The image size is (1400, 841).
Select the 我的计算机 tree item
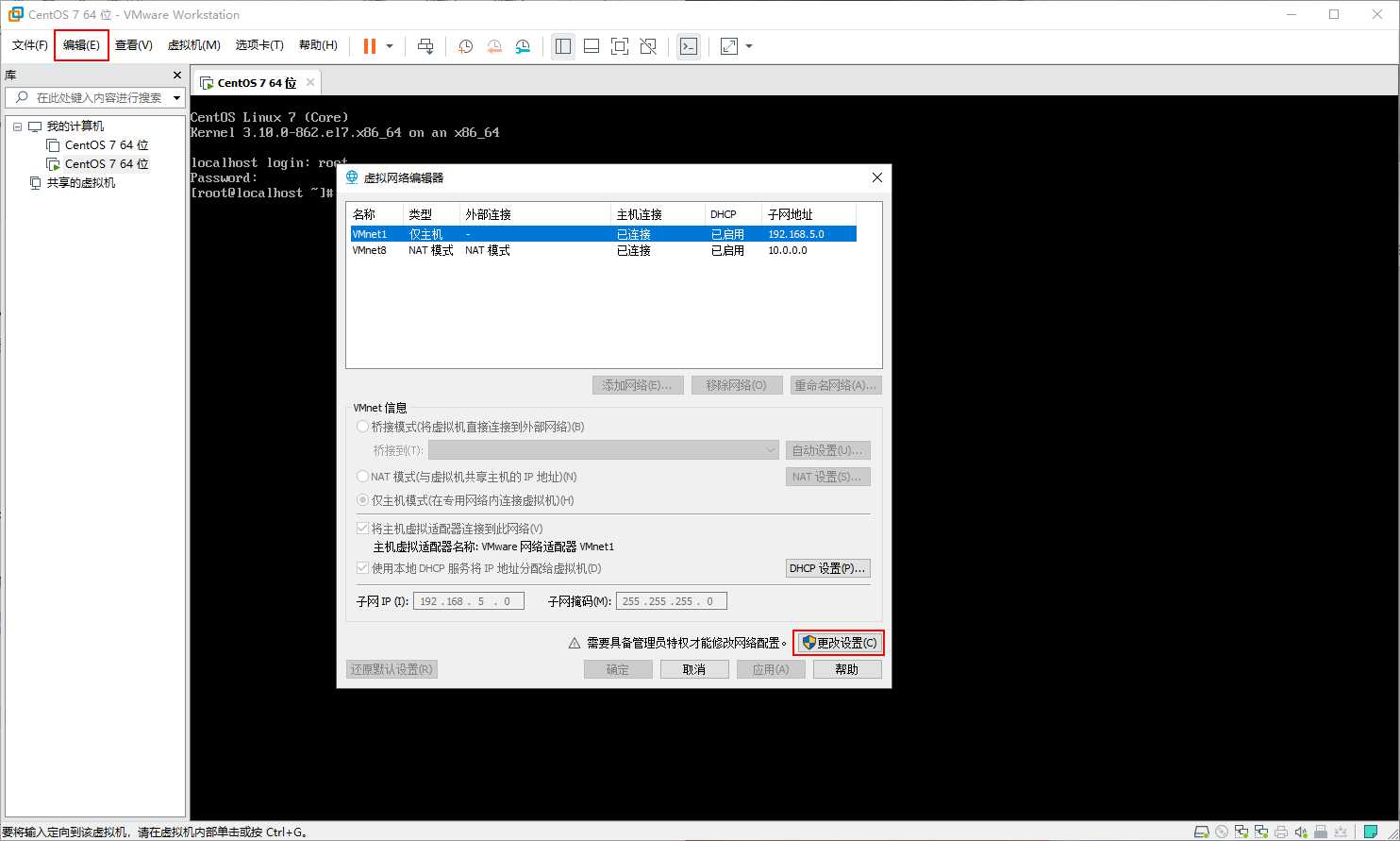click(75, 126)
